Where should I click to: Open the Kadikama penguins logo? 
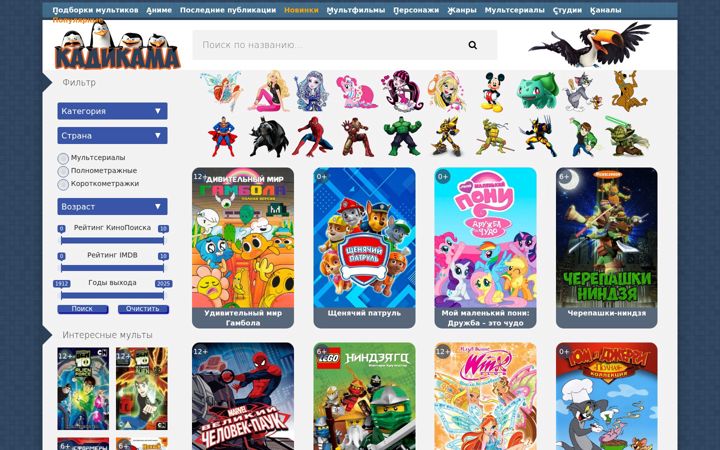(x=117, y=46)
